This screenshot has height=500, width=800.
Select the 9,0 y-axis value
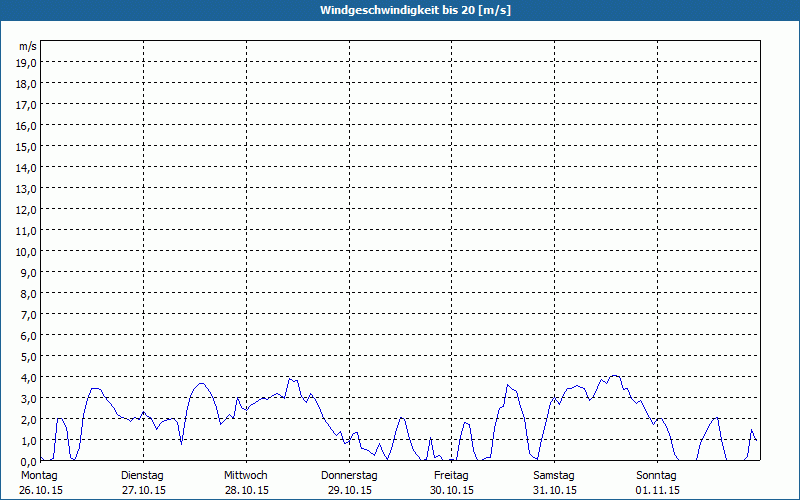29,273
